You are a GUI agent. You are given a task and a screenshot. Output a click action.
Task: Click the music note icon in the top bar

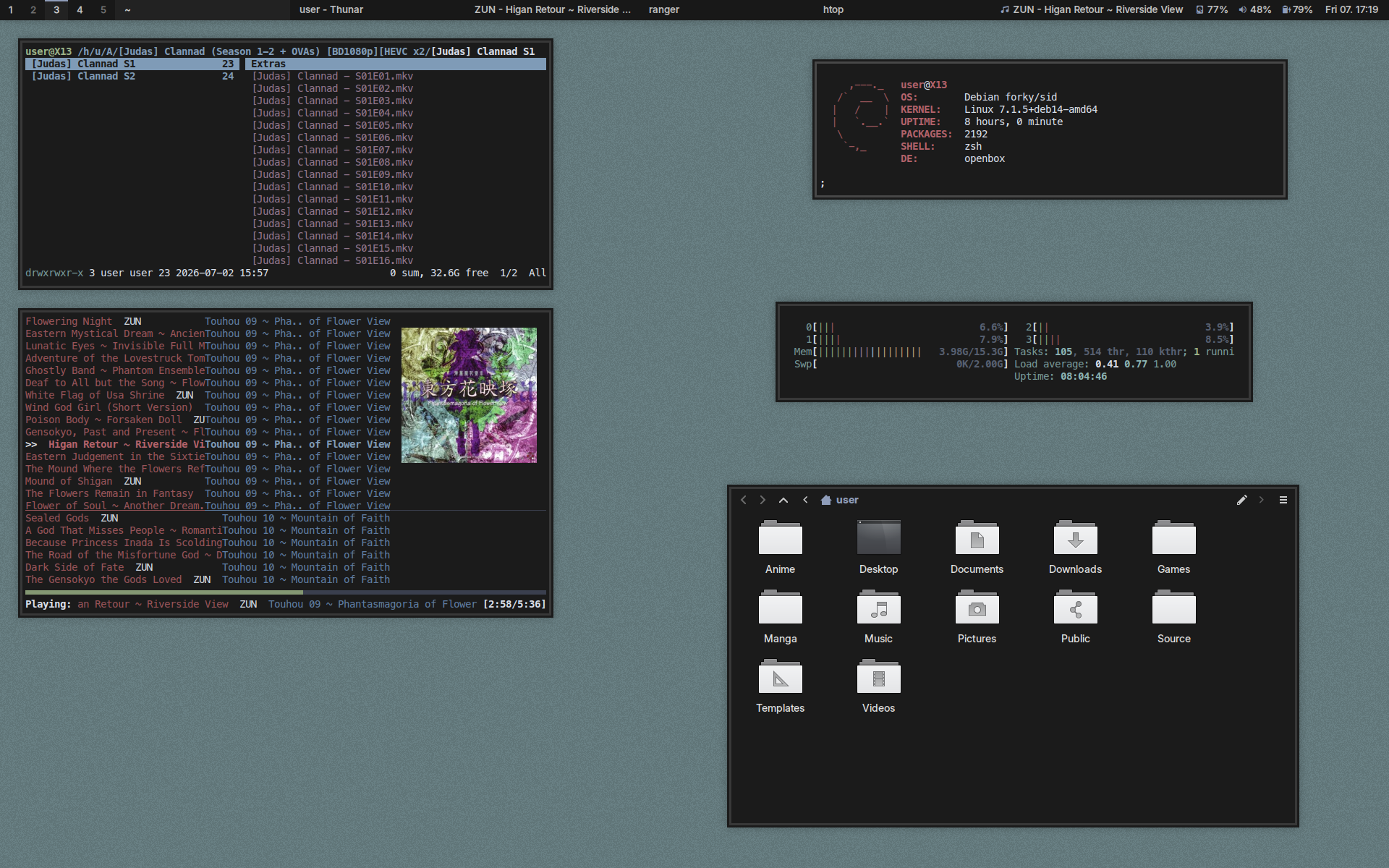point(1005,9)
